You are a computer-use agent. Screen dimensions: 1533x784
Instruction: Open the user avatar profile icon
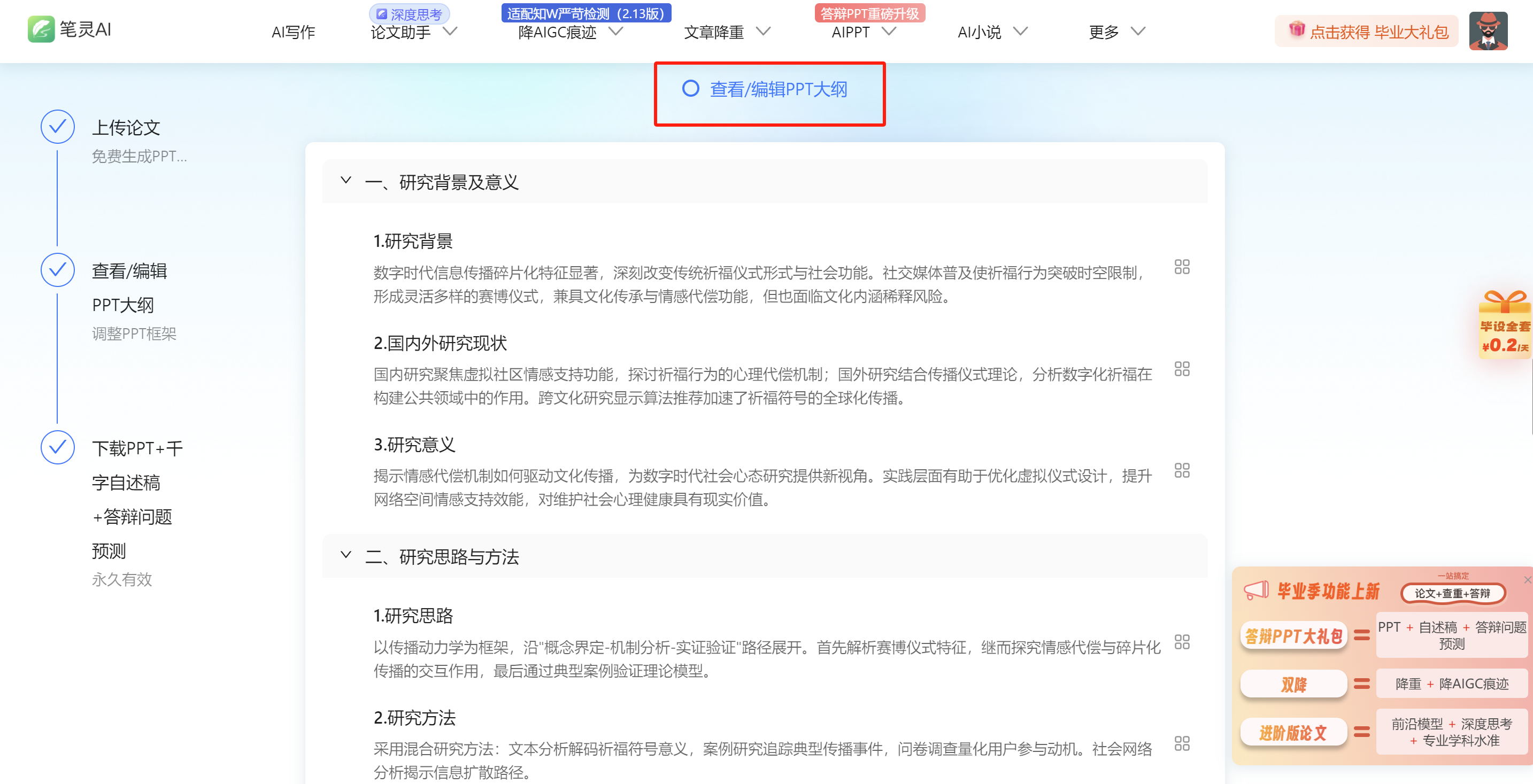coord(1488,31)
